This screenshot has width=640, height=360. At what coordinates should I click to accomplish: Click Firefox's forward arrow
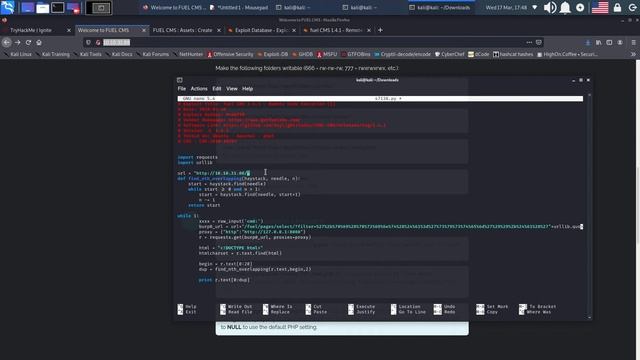click(18, 42)
